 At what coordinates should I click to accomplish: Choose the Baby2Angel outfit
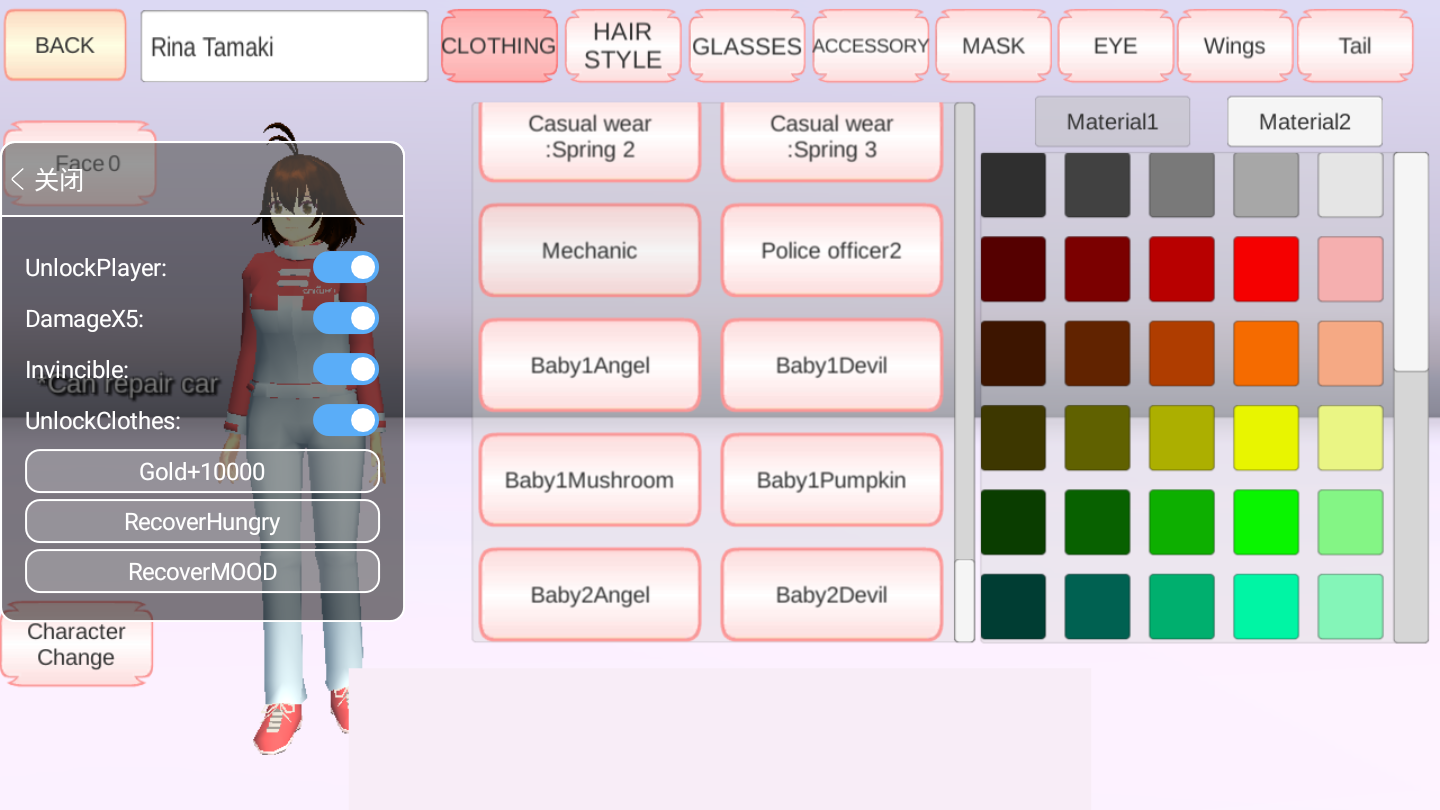click(590, 595)
